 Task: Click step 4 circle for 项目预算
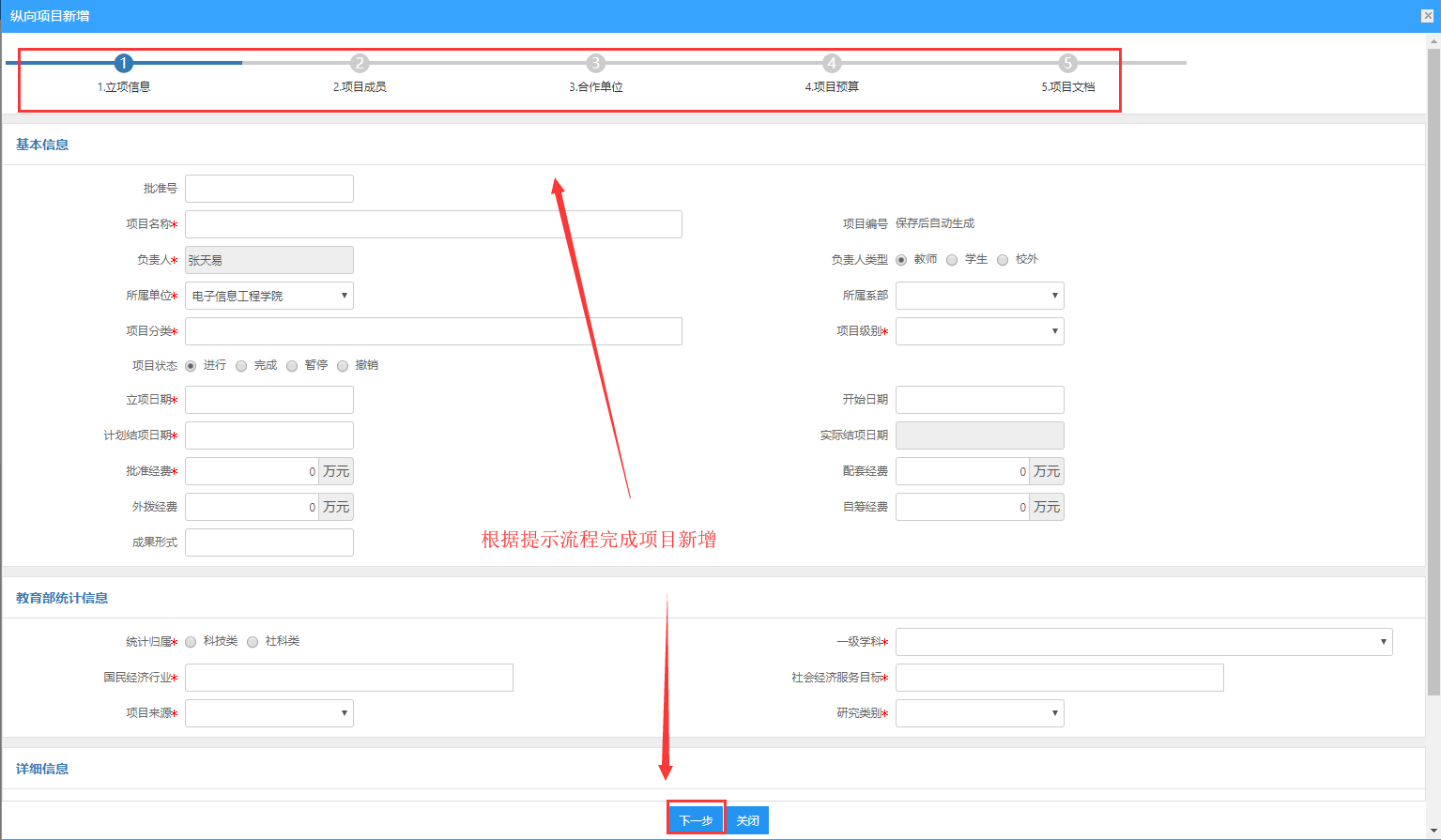click(832, 63)
